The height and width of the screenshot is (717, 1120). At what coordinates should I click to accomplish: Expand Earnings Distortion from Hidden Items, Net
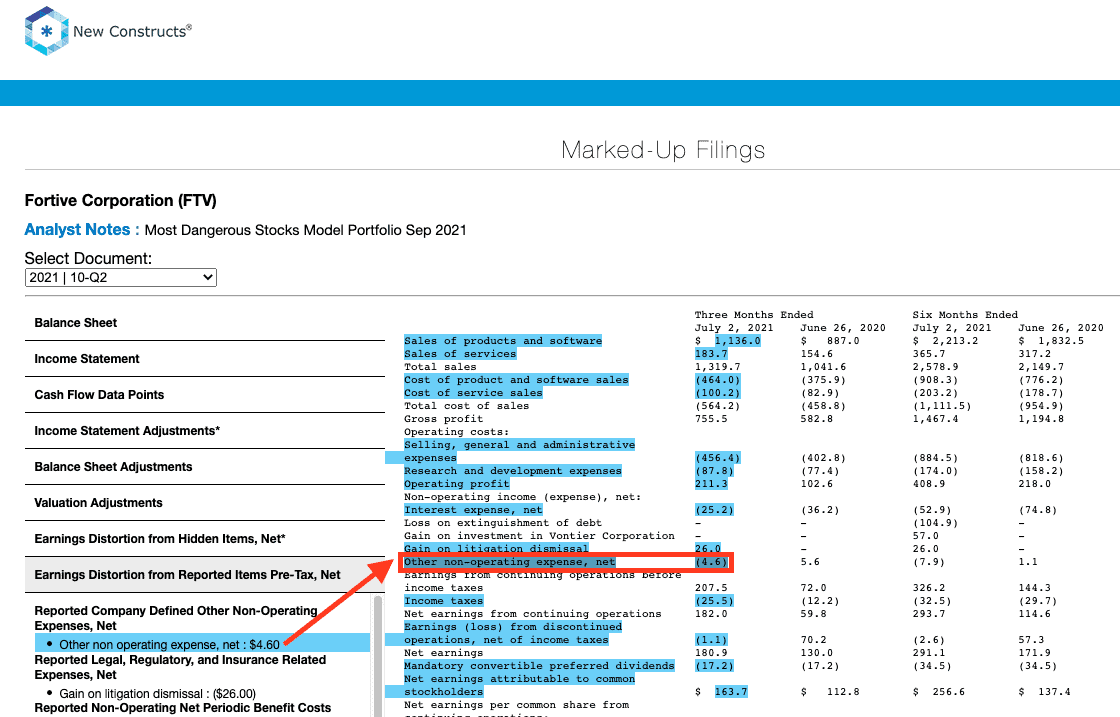205,538
